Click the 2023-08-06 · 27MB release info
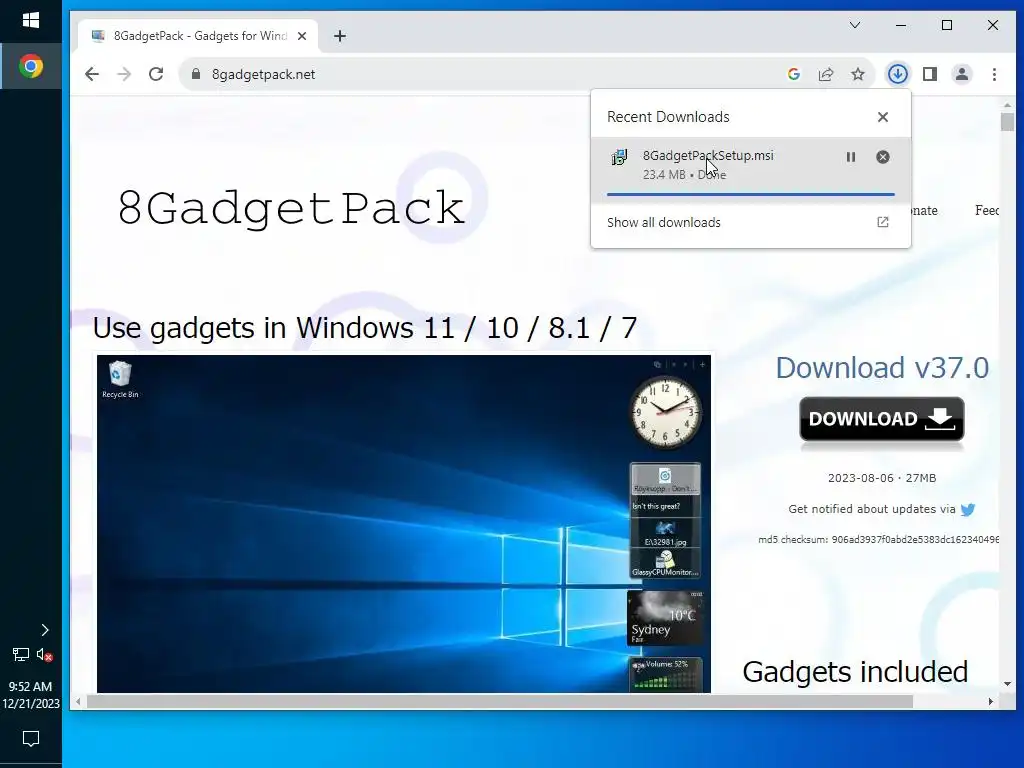 [882, 478]
